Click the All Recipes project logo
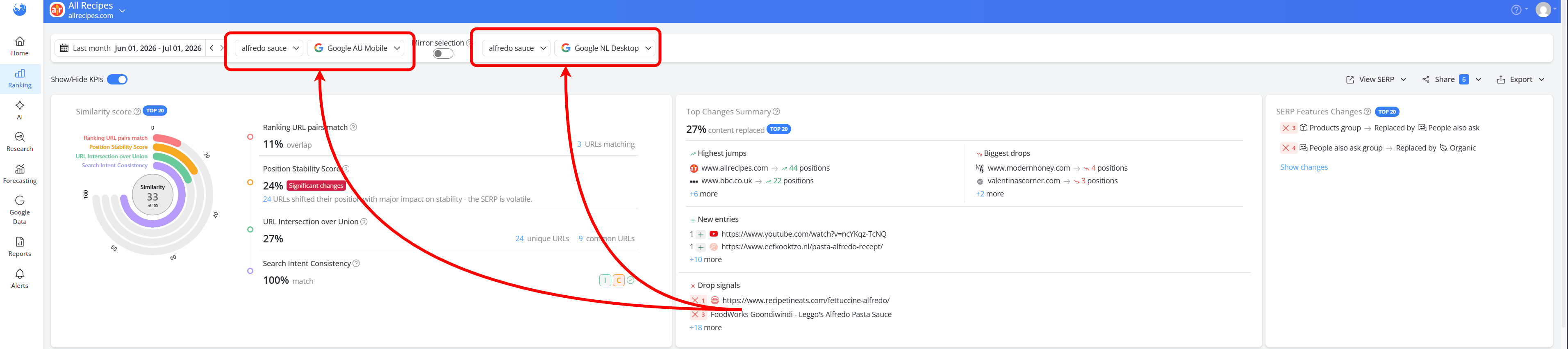This screenshot has height=349, width=1568. point(57,10)
